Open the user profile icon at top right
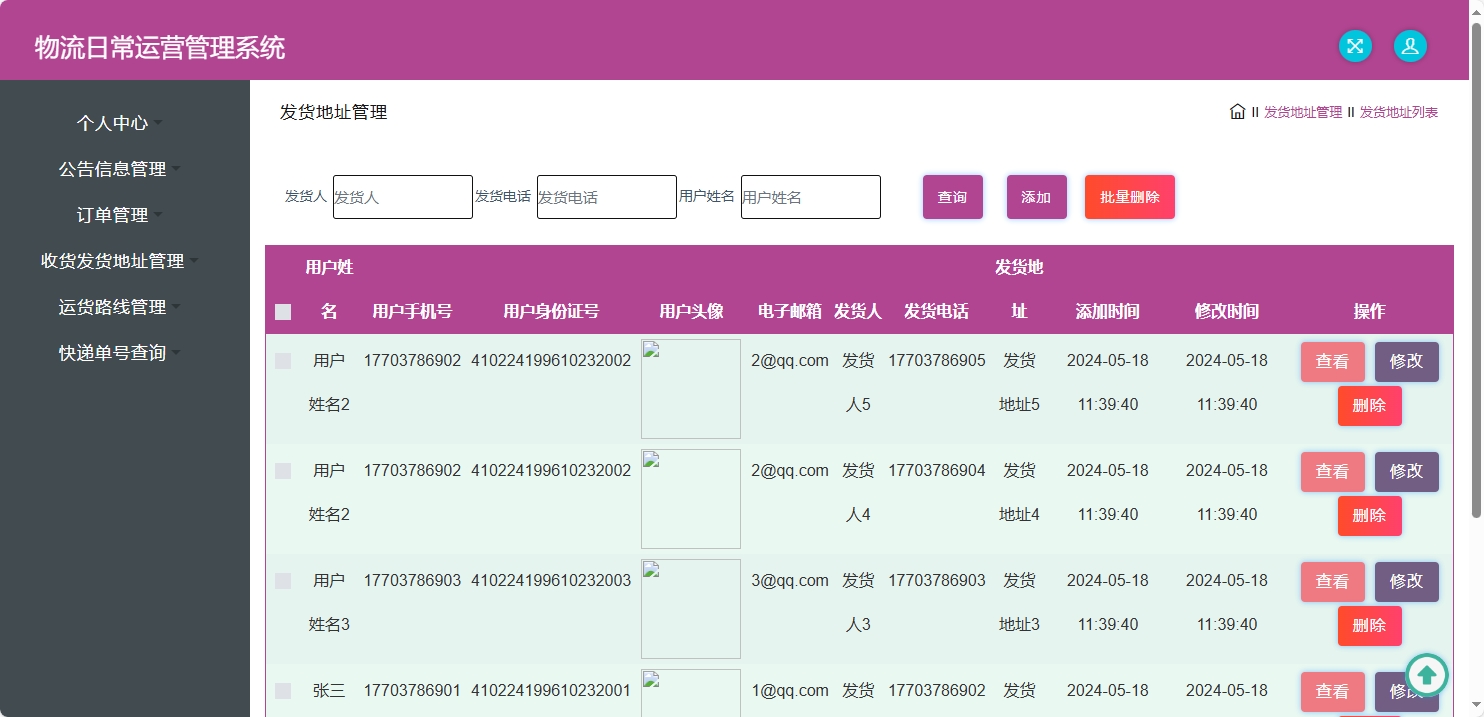This screenshot has height=717, width=1484. (x=1410, y=46)
